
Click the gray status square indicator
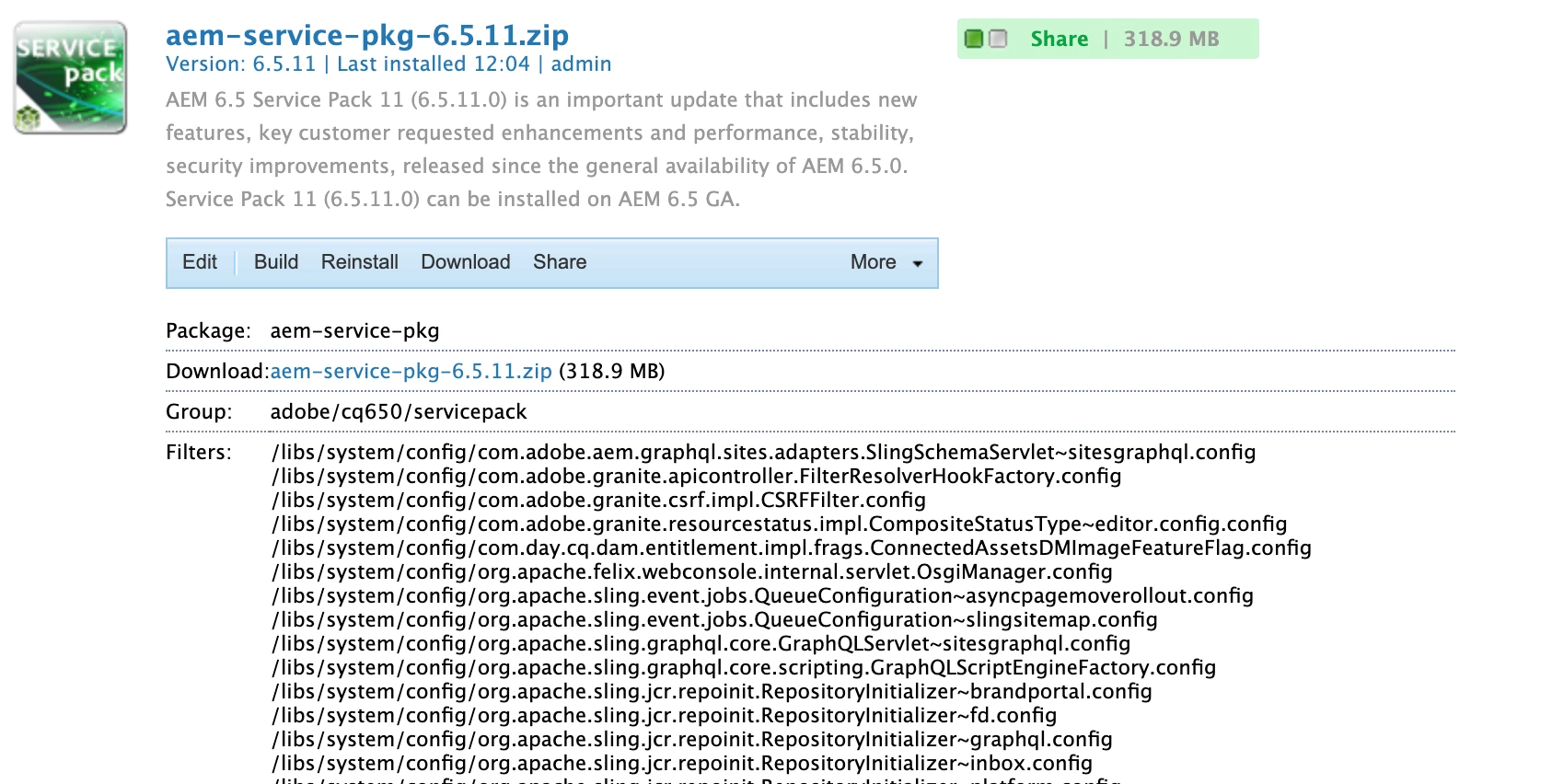pos(998,39)
